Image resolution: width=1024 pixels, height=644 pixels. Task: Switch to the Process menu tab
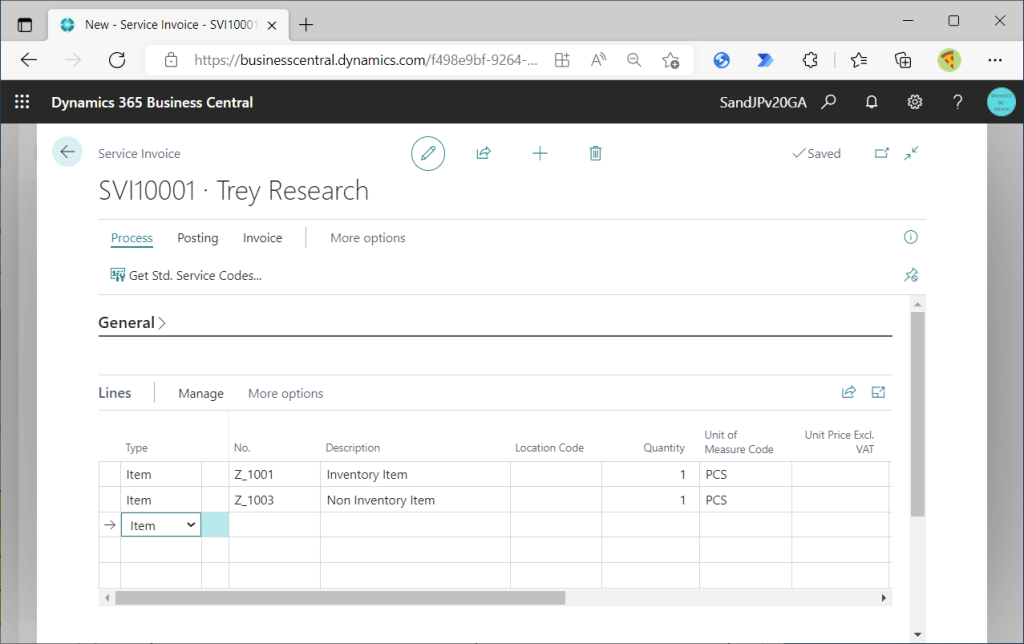click(132, 238)
